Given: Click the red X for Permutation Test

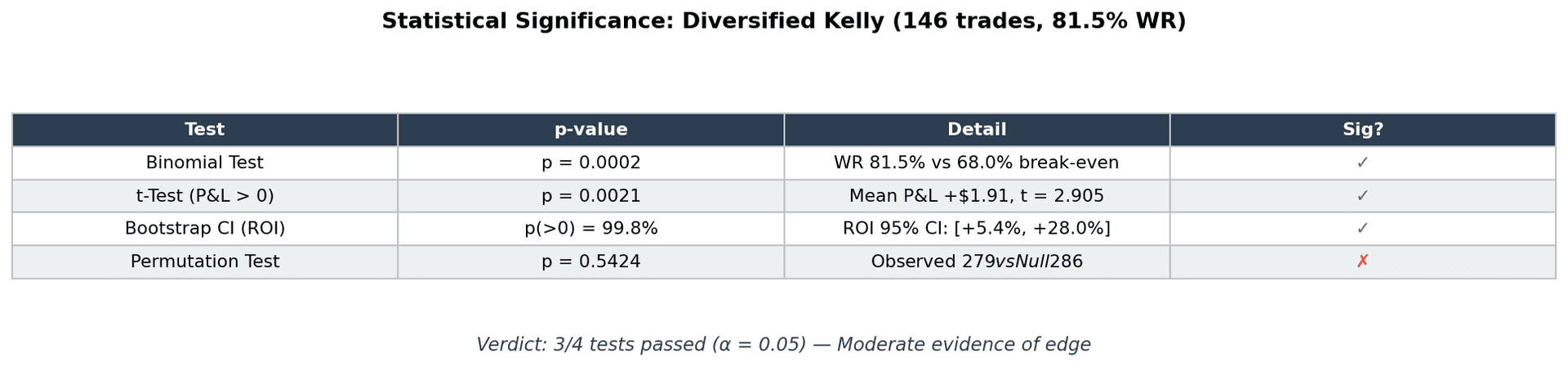Looking at the screenshot, I should pos(1362,261).
